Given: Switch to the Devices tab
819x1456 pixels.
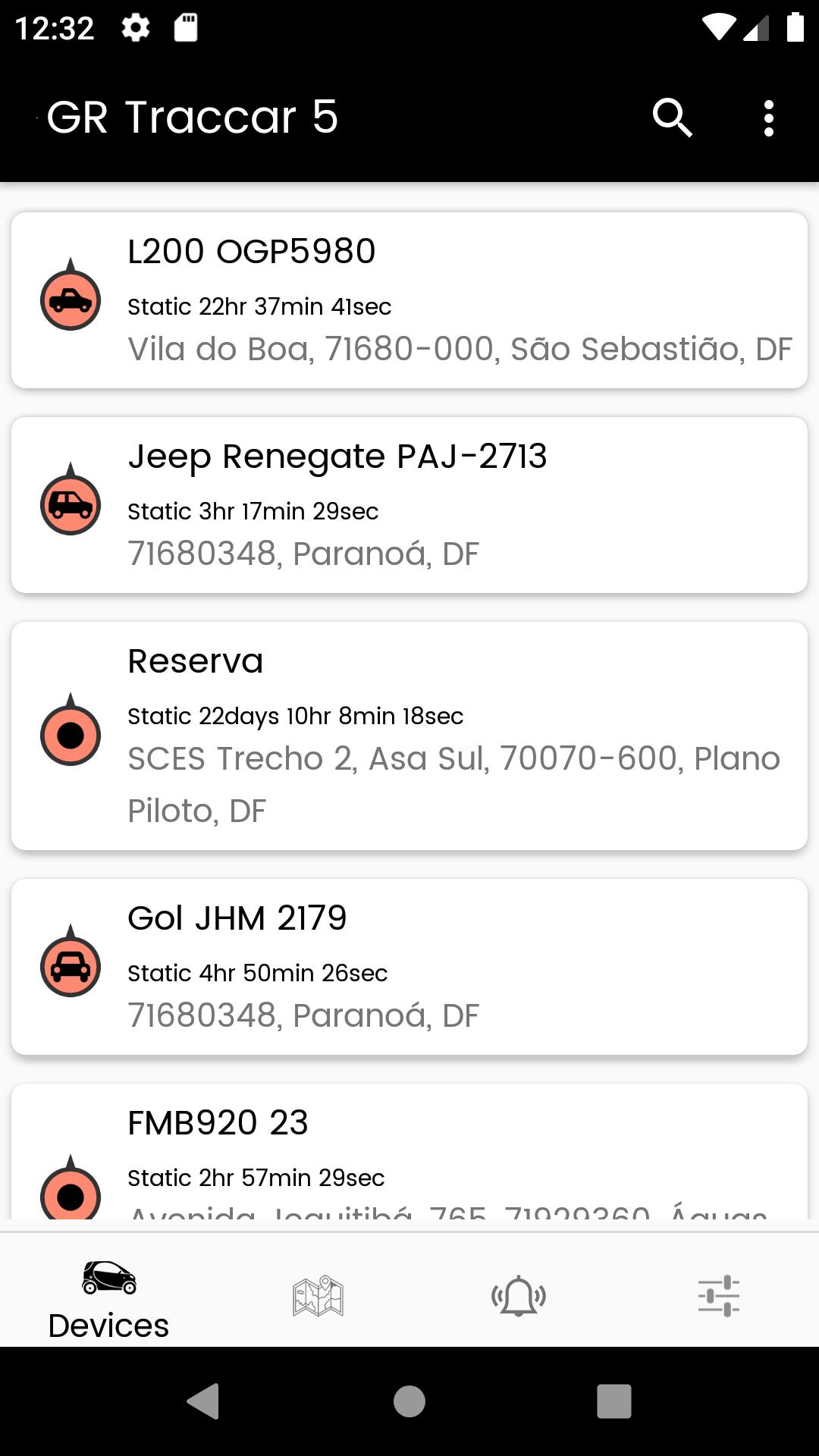Looking at the screenshot, I should [x=108, y=1297].
